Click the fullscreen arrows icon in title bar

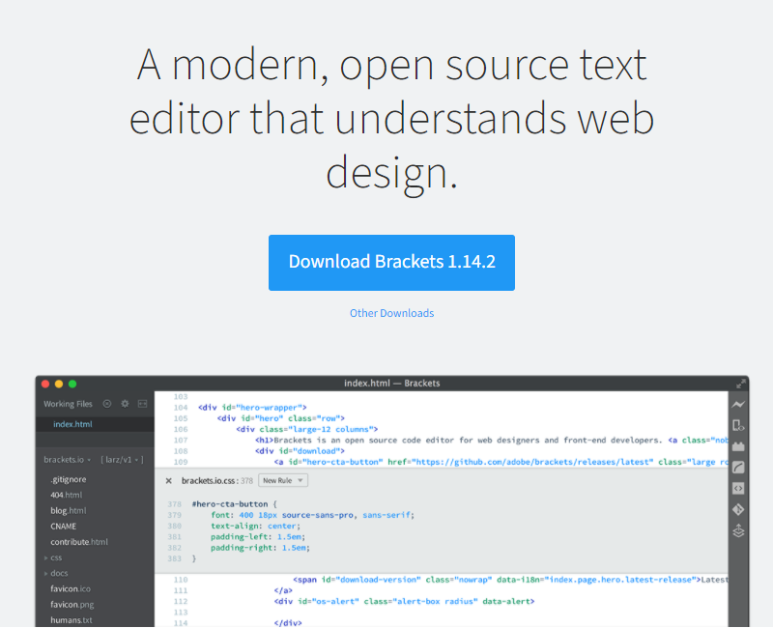click(x=740, y=384)
